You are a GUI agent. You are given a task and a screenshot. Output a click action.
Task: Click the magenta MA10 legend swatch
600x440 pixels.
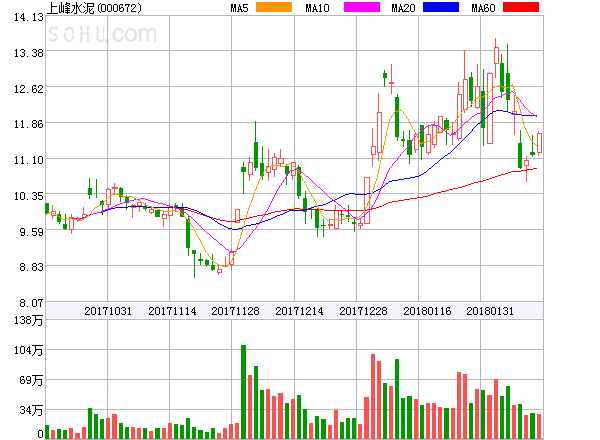click(362, 7)
